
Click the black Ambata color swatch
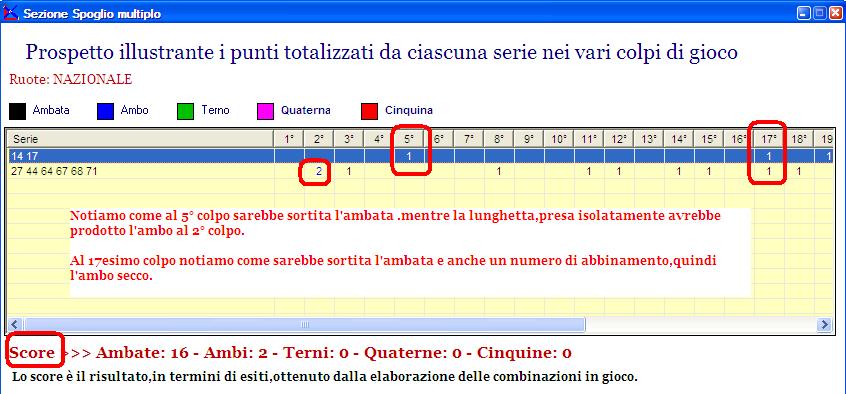(17, 111)
